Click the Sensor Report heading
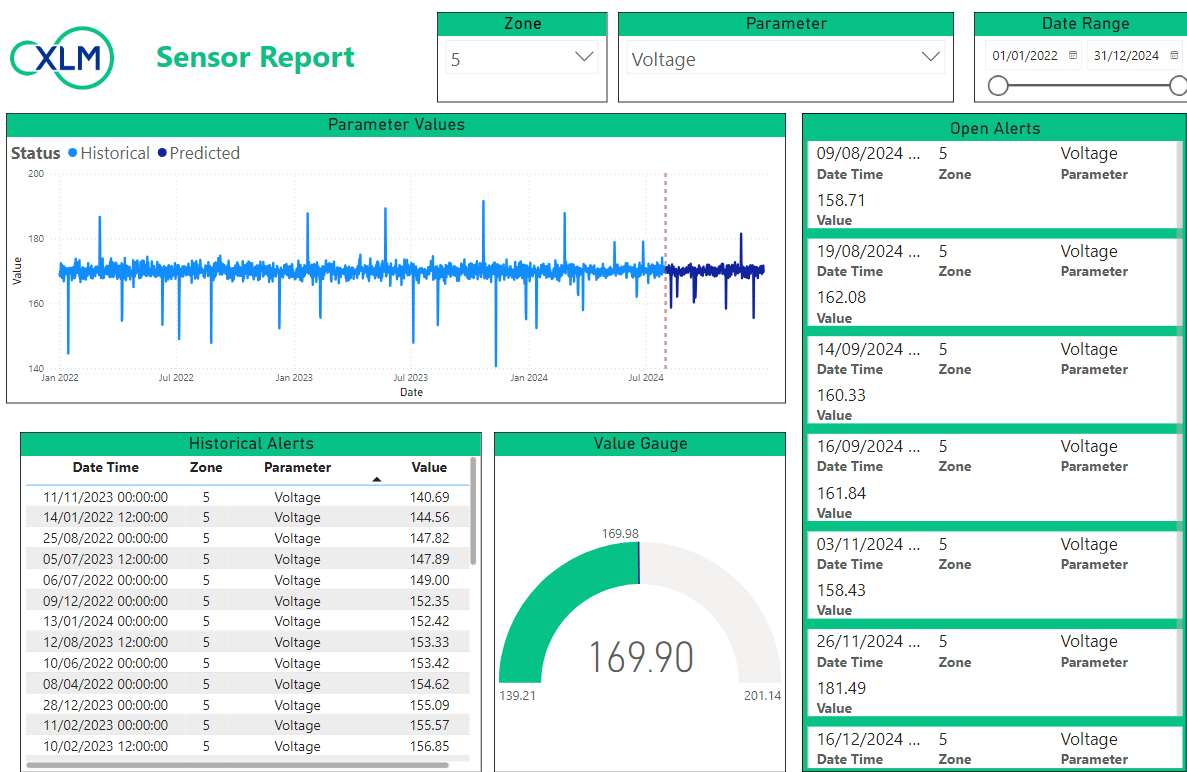 click(x=255, y=58)
